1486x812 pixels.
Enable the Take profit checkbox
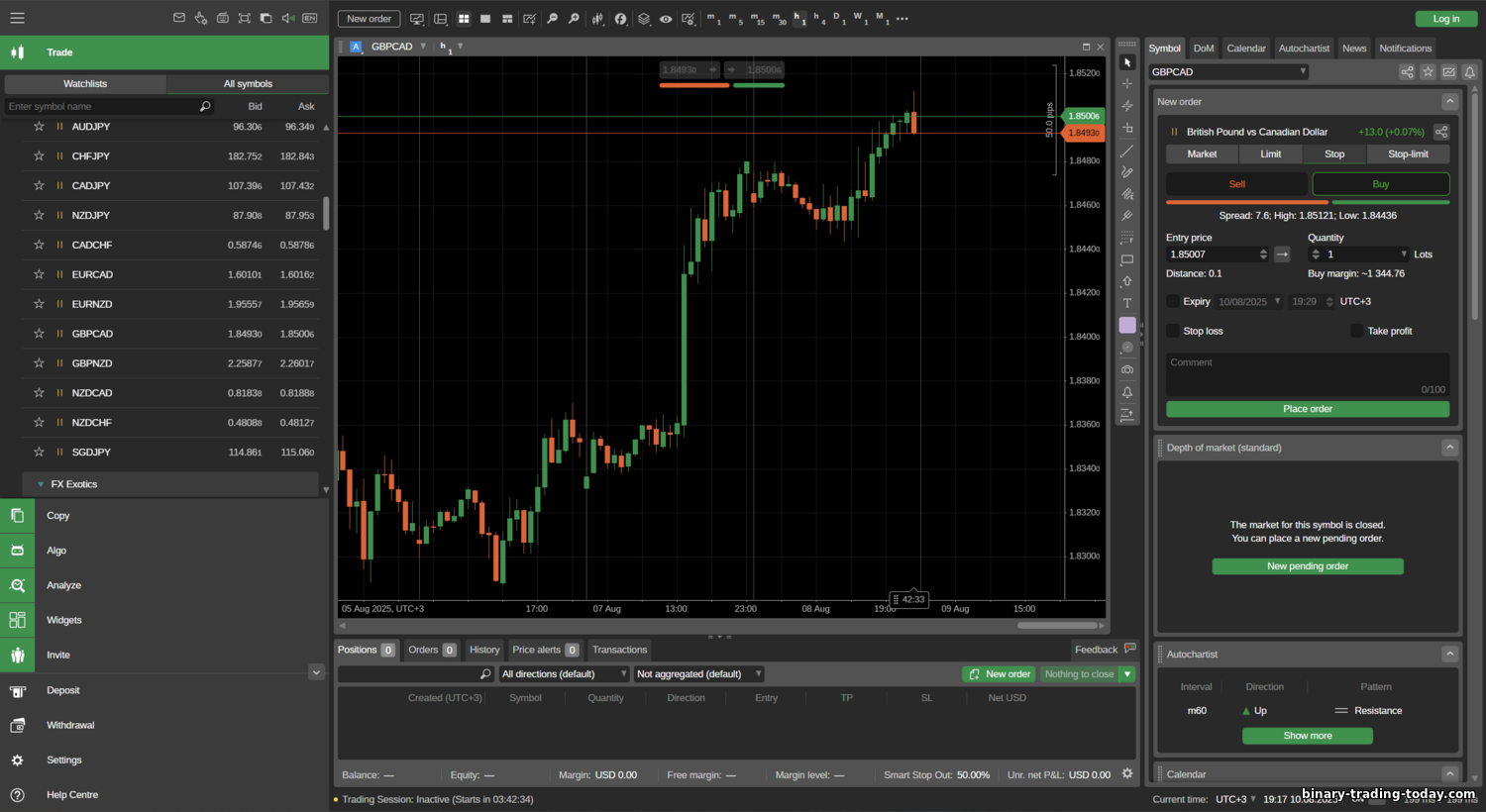click(1357, 331)
